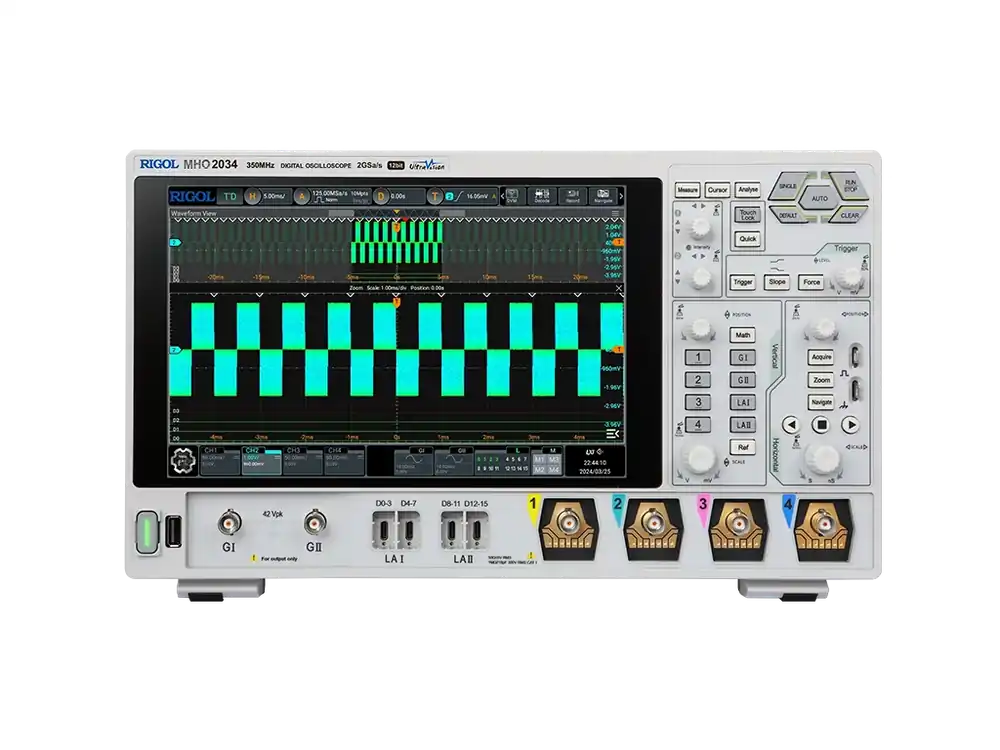Image resolution: width=1000 pixels, height=750 pixels.
Task: Tap the logic analyzer L digital channel panel
Action: point(503,460)
